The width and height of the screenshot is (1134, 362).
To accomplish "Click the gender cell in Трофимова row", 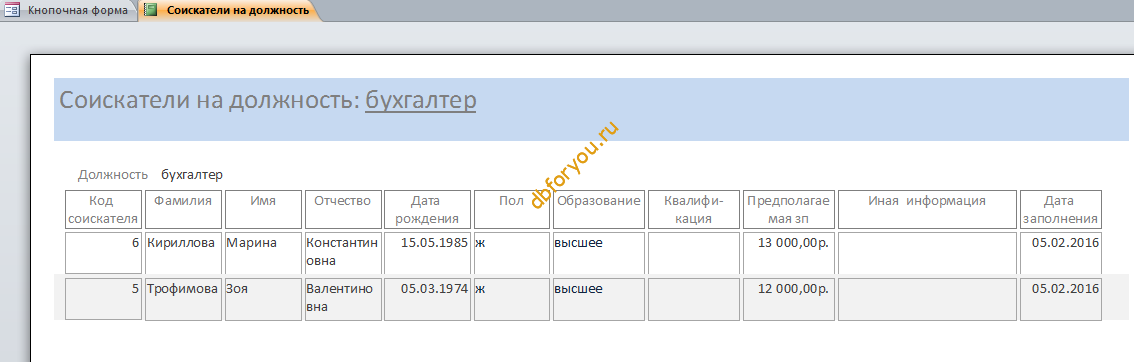I will 512,299.
